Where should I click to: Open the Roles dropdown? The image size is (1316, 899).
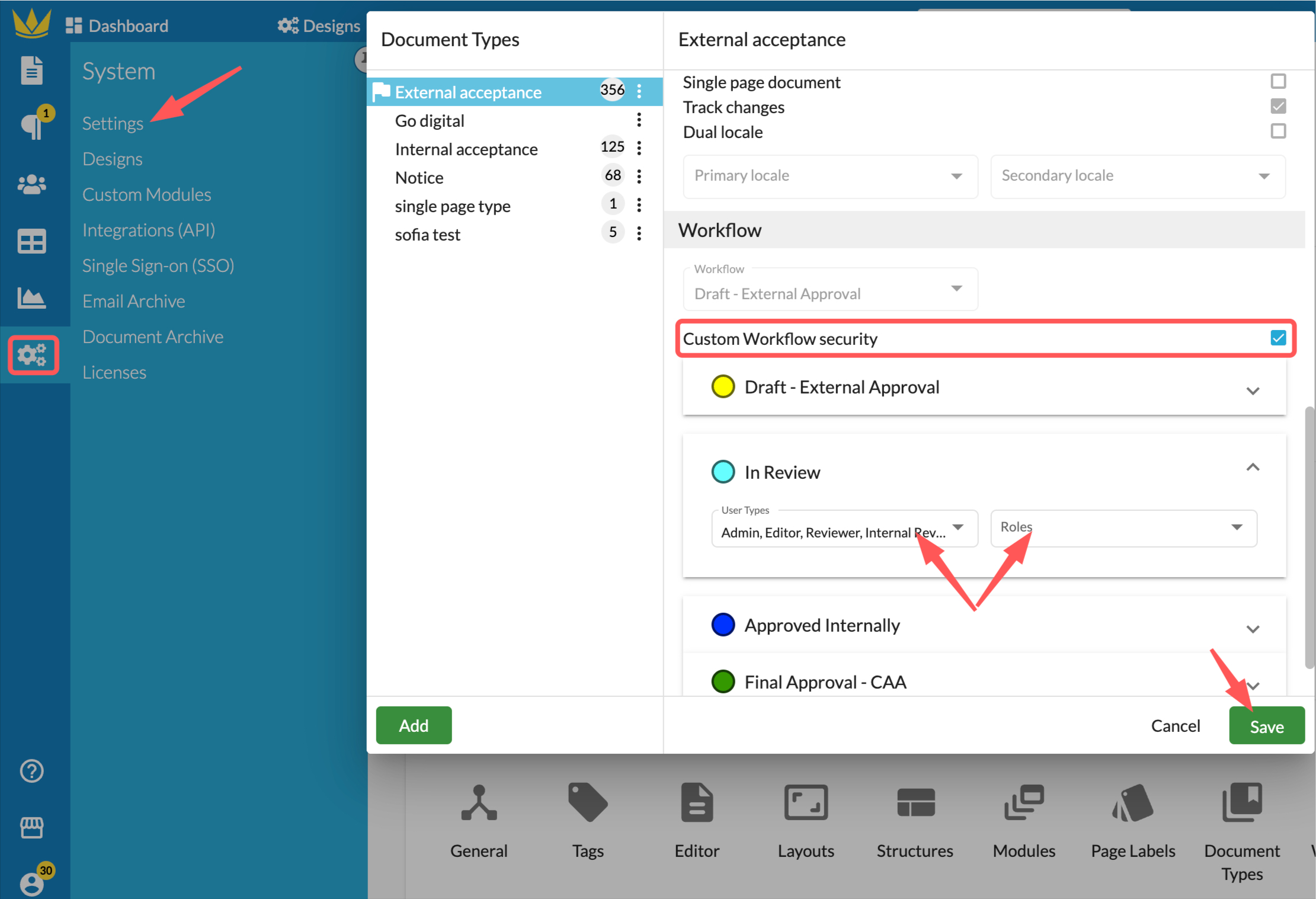click(1123, 527)
